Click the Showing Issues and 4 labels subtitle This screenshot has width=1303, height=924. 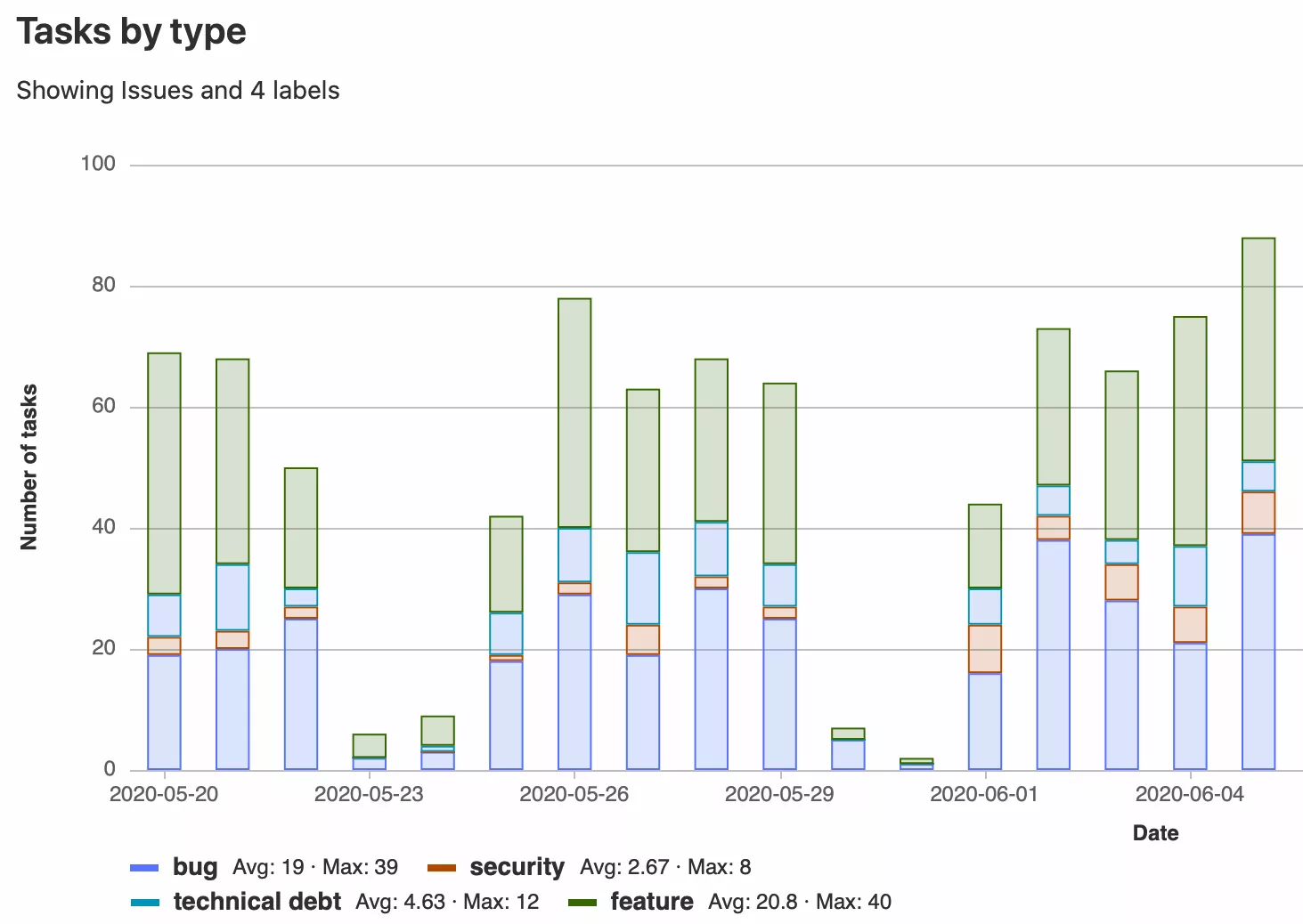[x=178, y=91]
